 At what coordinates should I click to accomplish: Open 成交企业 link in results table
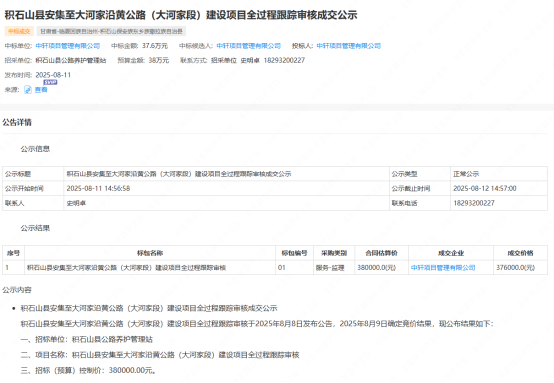coord(443,268)
